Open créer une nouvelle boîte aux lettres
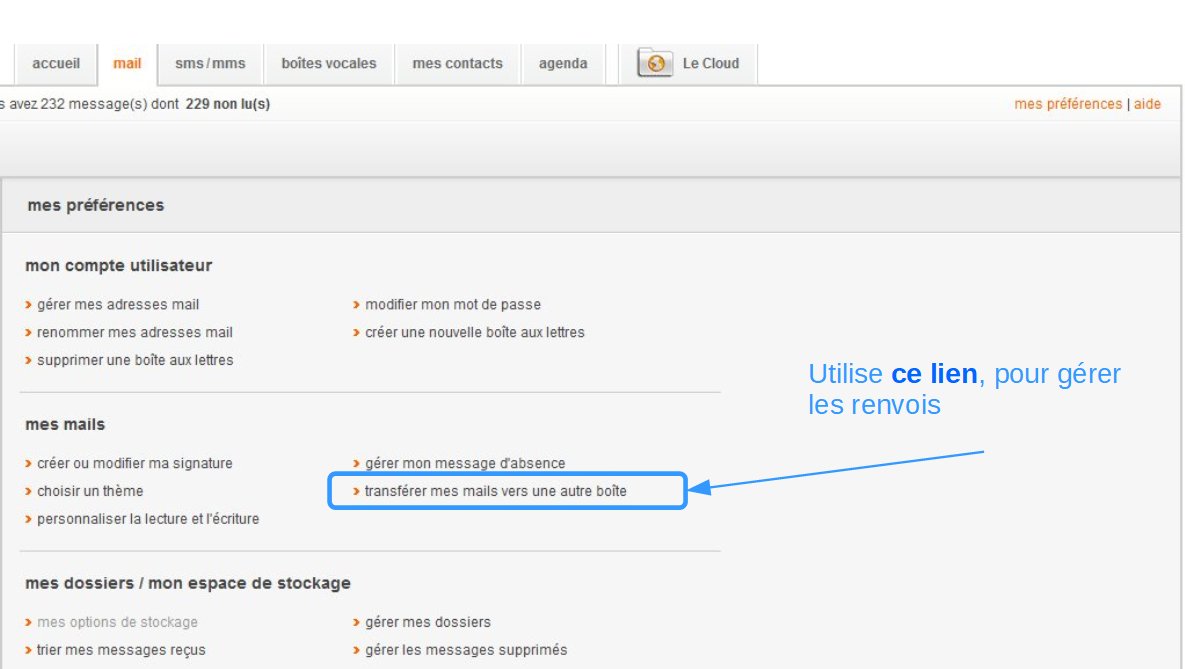 coord(475,333)
